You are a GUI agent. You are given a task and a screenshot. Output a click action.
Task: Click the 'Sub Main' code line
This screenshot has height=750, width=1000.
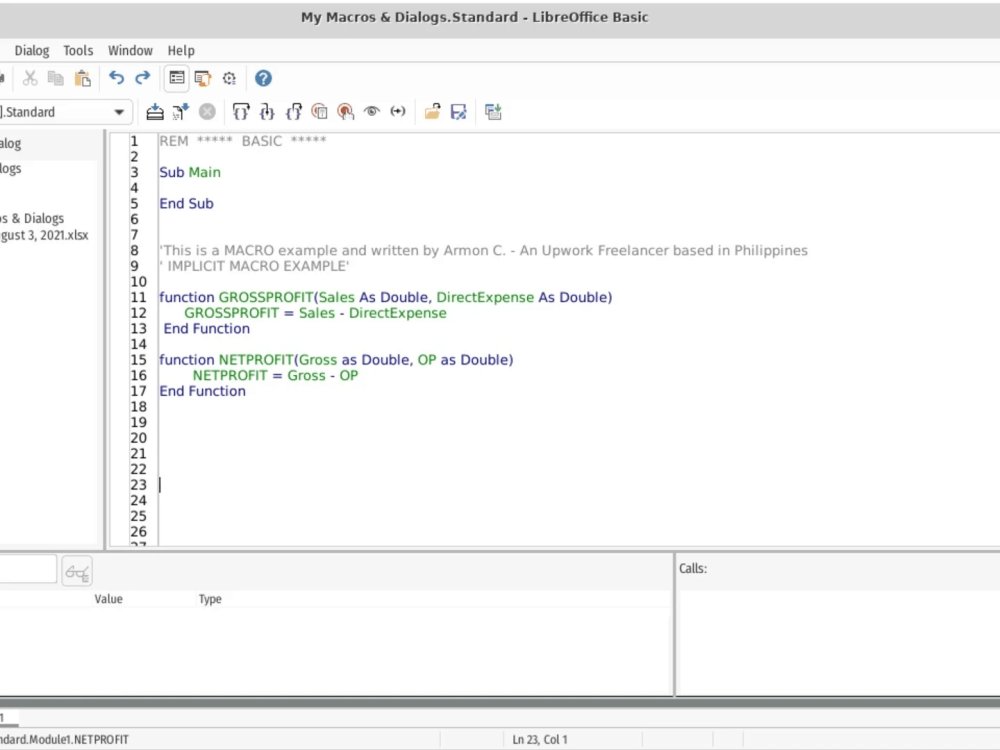click(190, 172)
